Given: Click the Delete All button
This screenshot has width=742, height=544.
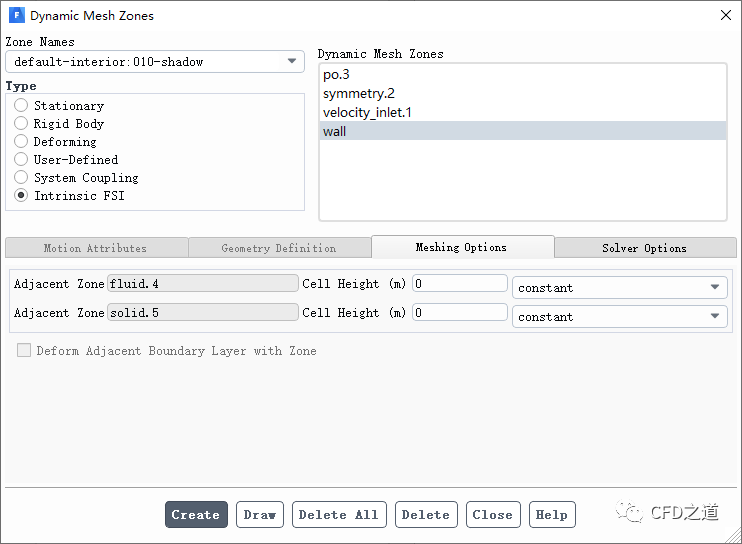Looking at the screenshot, I should point(337,515).
